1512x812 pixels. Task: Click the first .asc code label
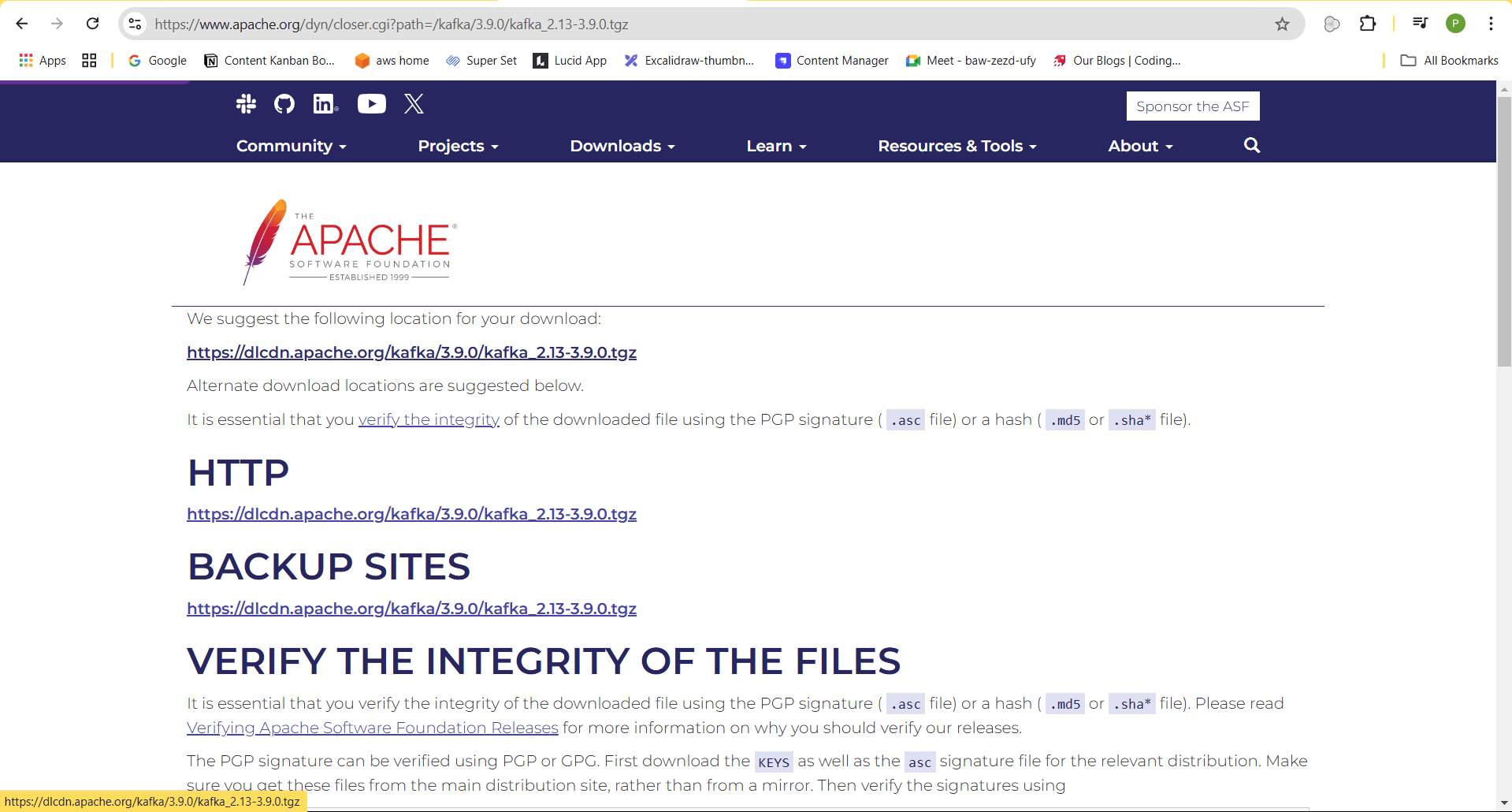pyautogui.click(x=905, y=420)
